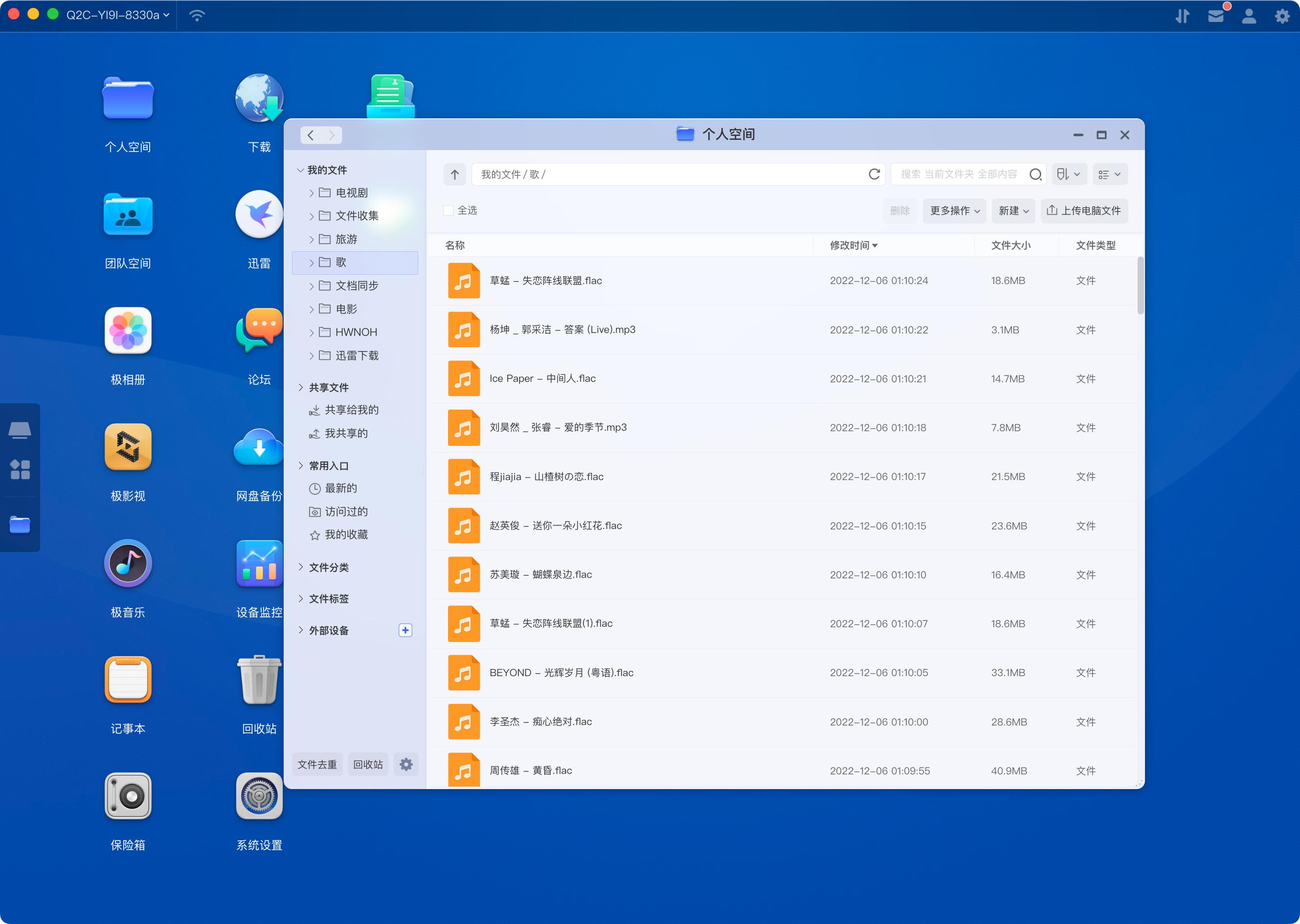The width and height of the screenshot is (1300, 924).
Task: Click the up-directory arrow button
Action: coord(454,174)
